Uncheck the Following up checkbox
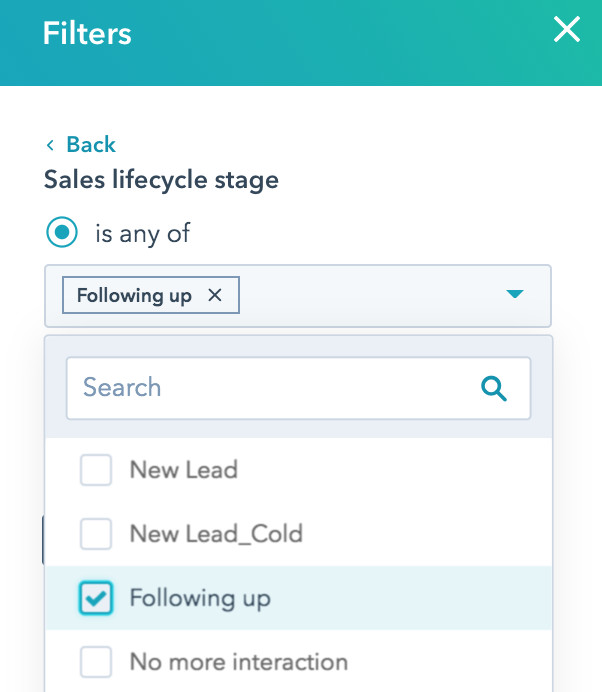 pyautogui.click(x=96, y=598)
